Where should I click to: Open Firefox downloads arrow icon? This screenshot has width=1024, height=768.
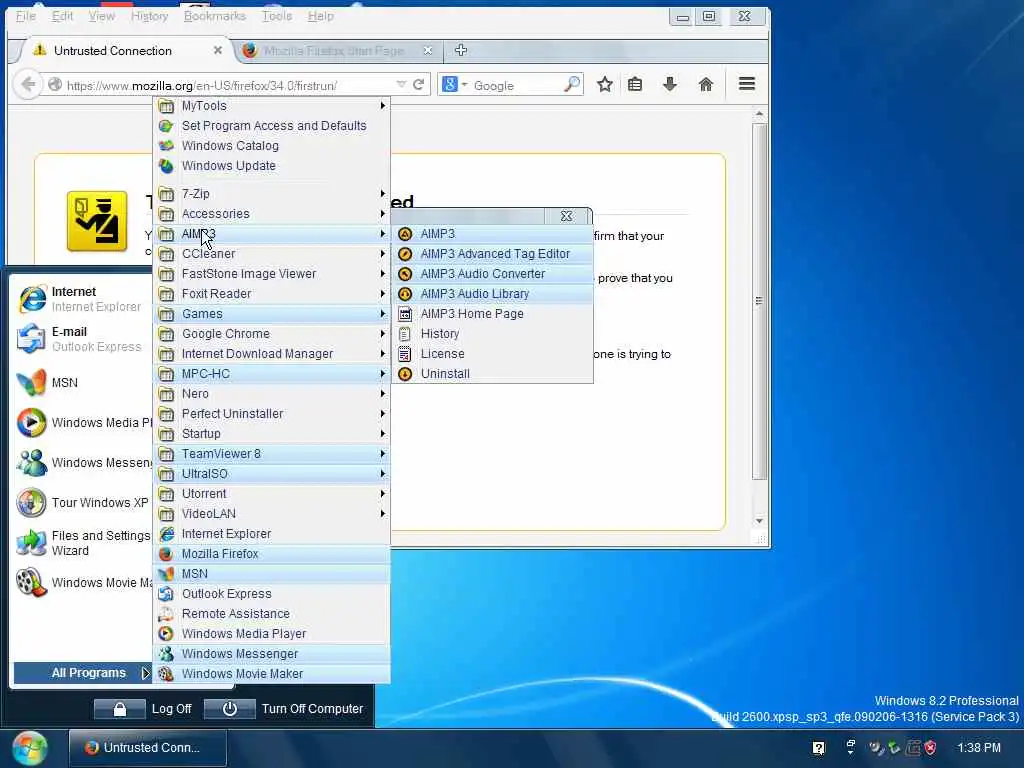pos(670,84)
